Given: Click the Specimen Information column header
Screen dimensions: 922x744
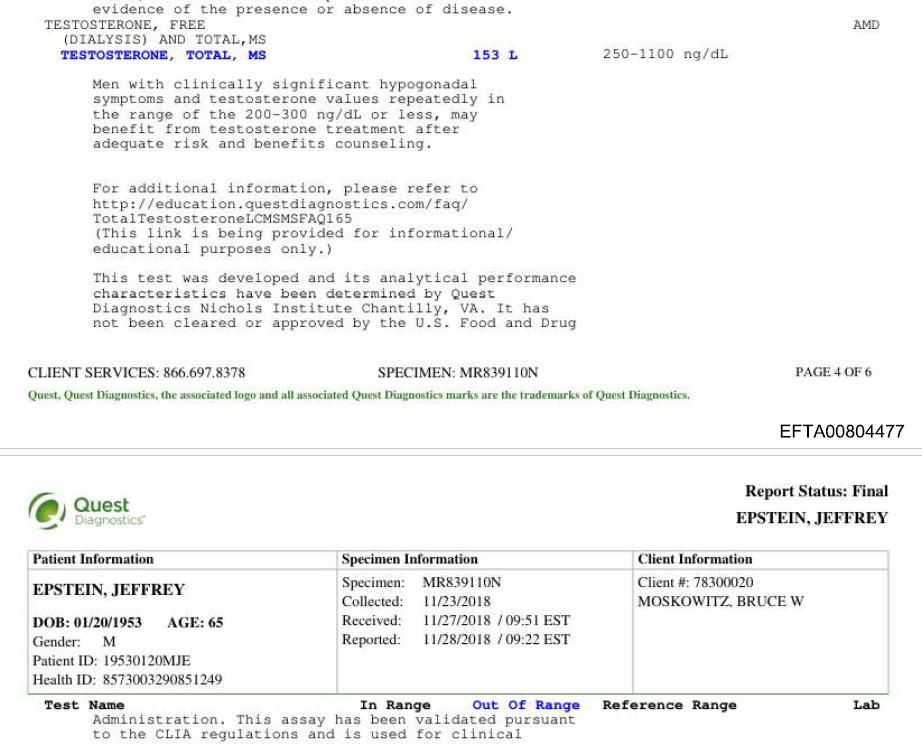Looking at the screenshot, I should pyautogui.click(x=409, y=559).
